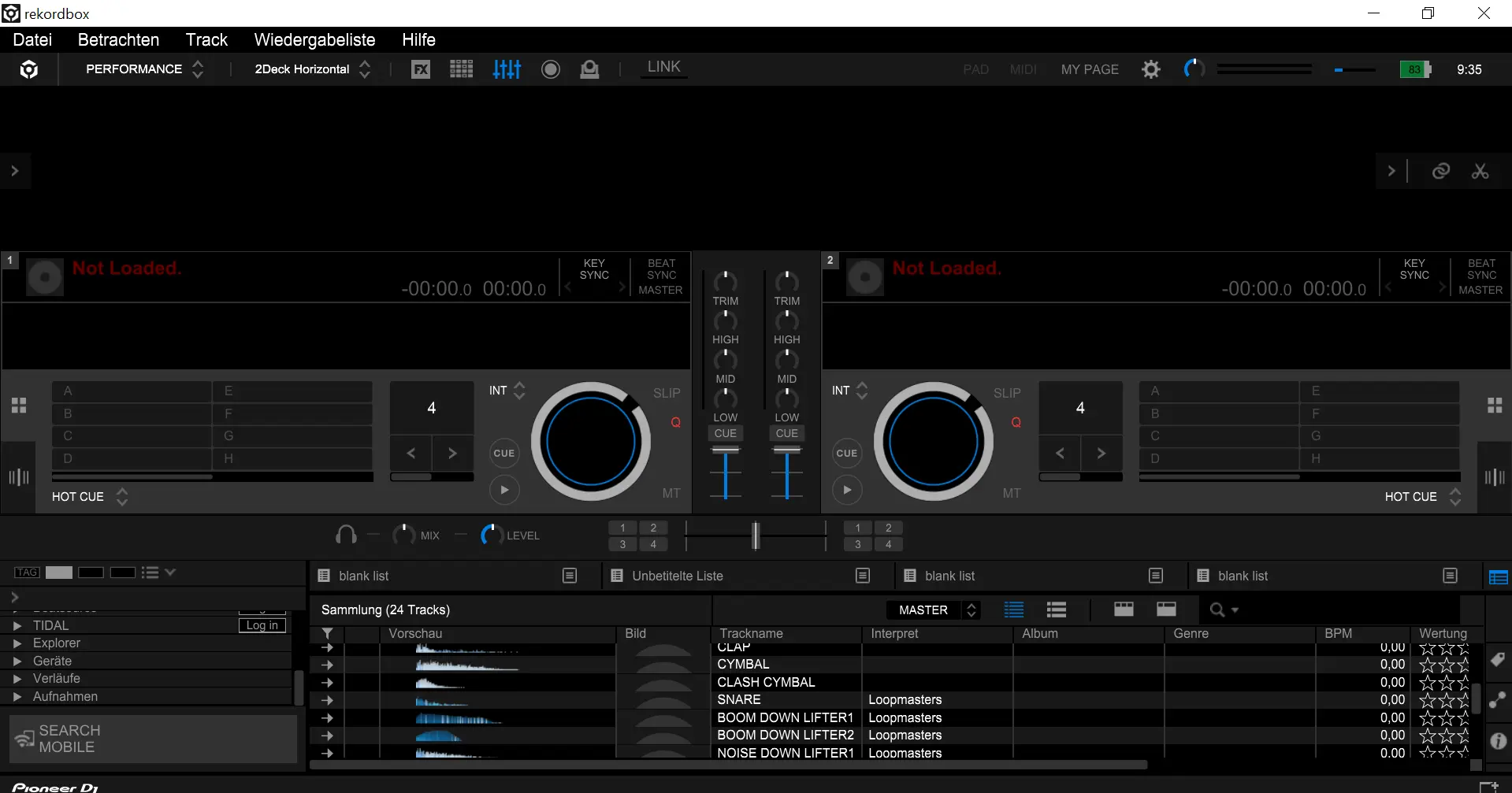
Task: Click the headphones icon
Action: (346, 535)
